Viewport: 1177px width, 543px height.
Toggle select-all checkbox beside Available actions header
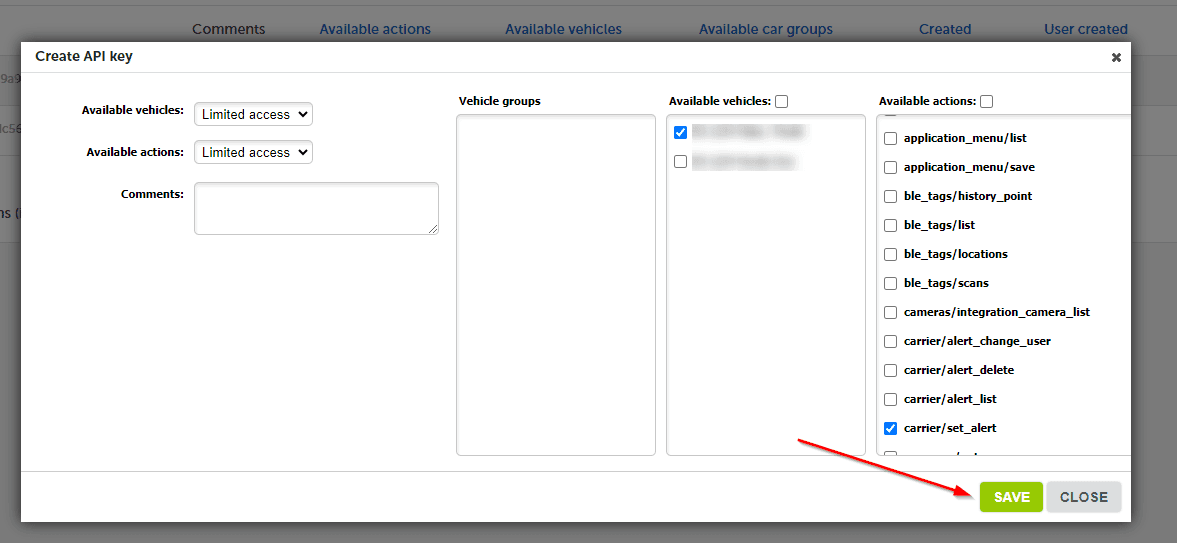tap(987, 101)
